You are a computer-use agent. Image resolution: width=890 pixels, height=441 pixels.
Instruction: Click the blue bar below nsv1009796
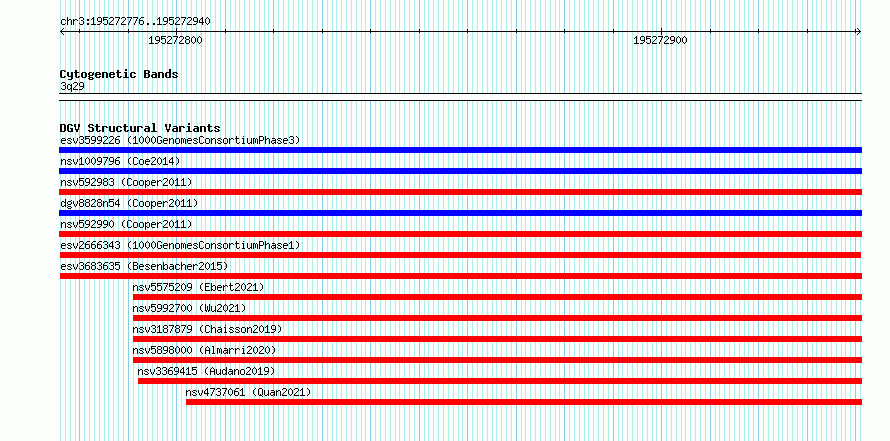460,171
